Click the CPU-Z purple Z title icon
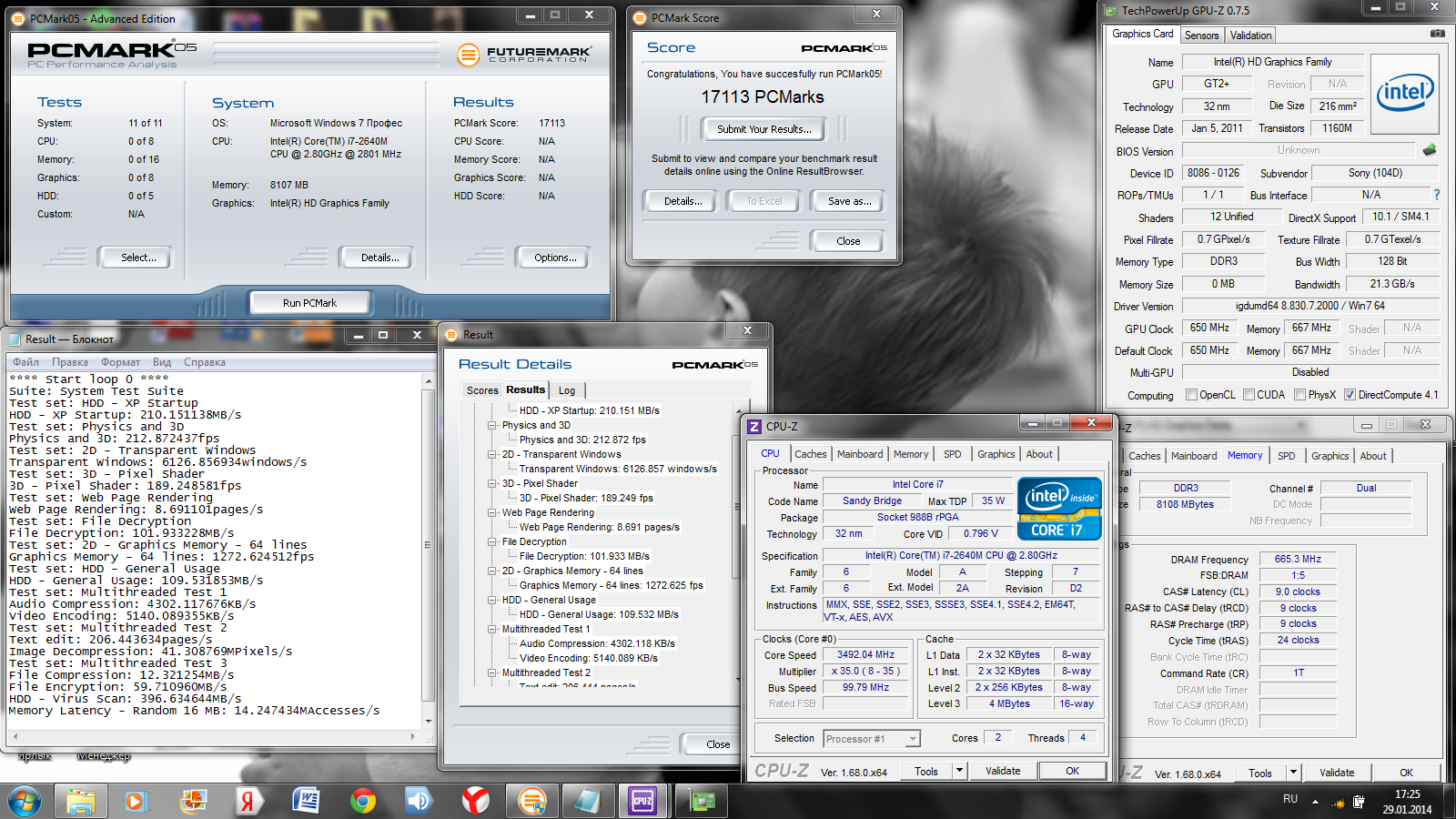 pos(754,426)
